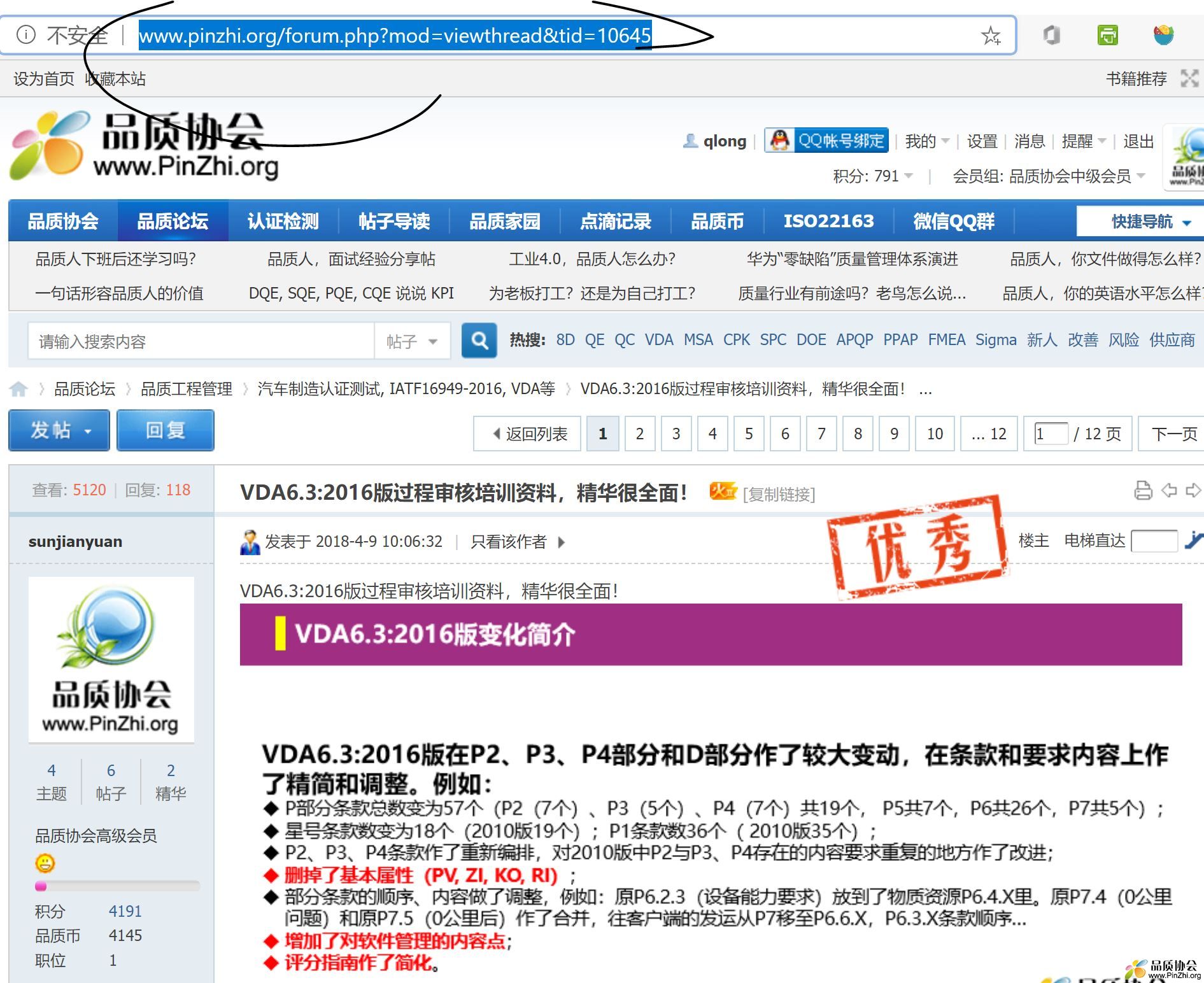The height and width of the screenshot is (983, 1204).
Task: Click username qlong link
Action: click(x=725, y=141)
